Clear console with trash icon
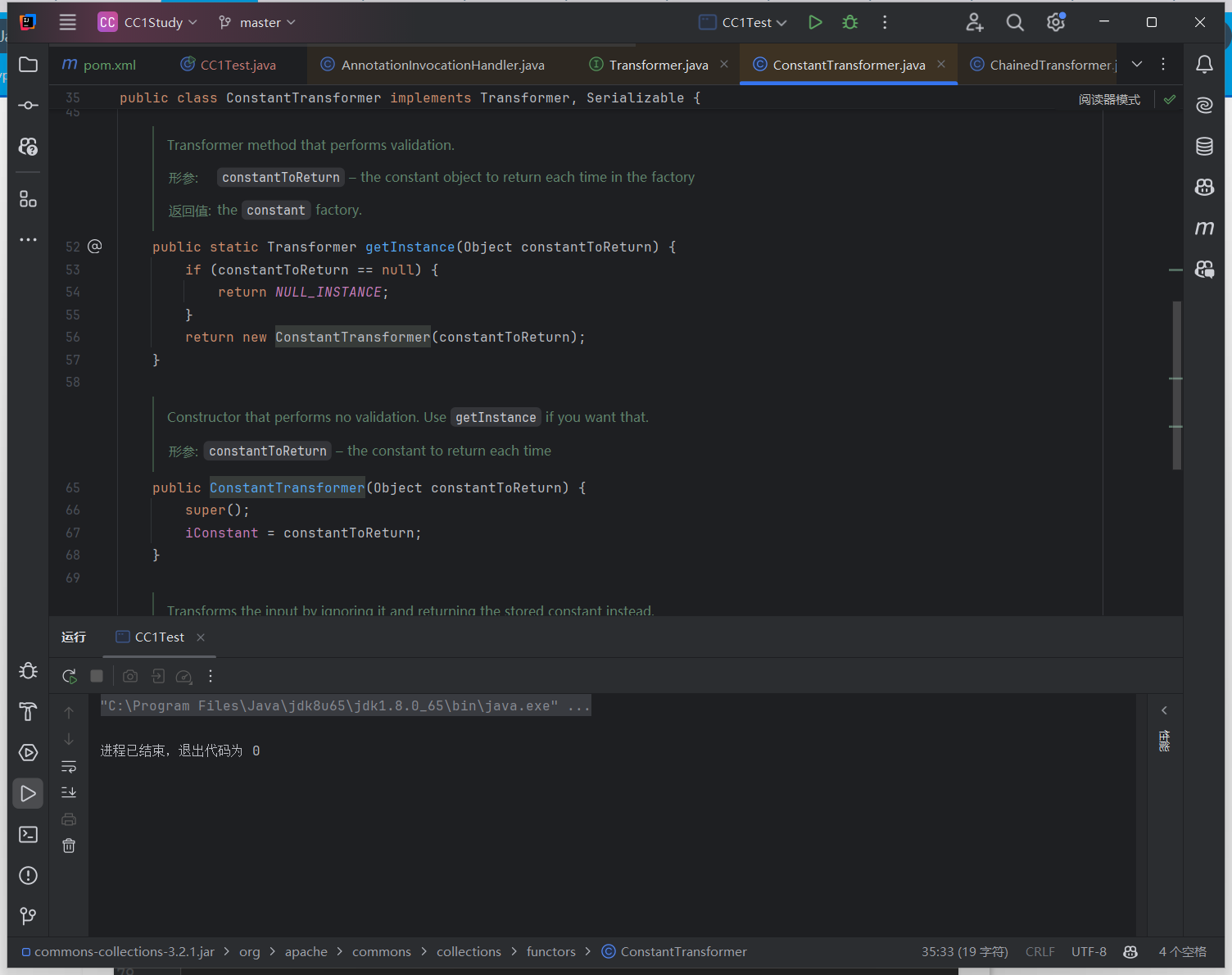 (x=69, y=846)
